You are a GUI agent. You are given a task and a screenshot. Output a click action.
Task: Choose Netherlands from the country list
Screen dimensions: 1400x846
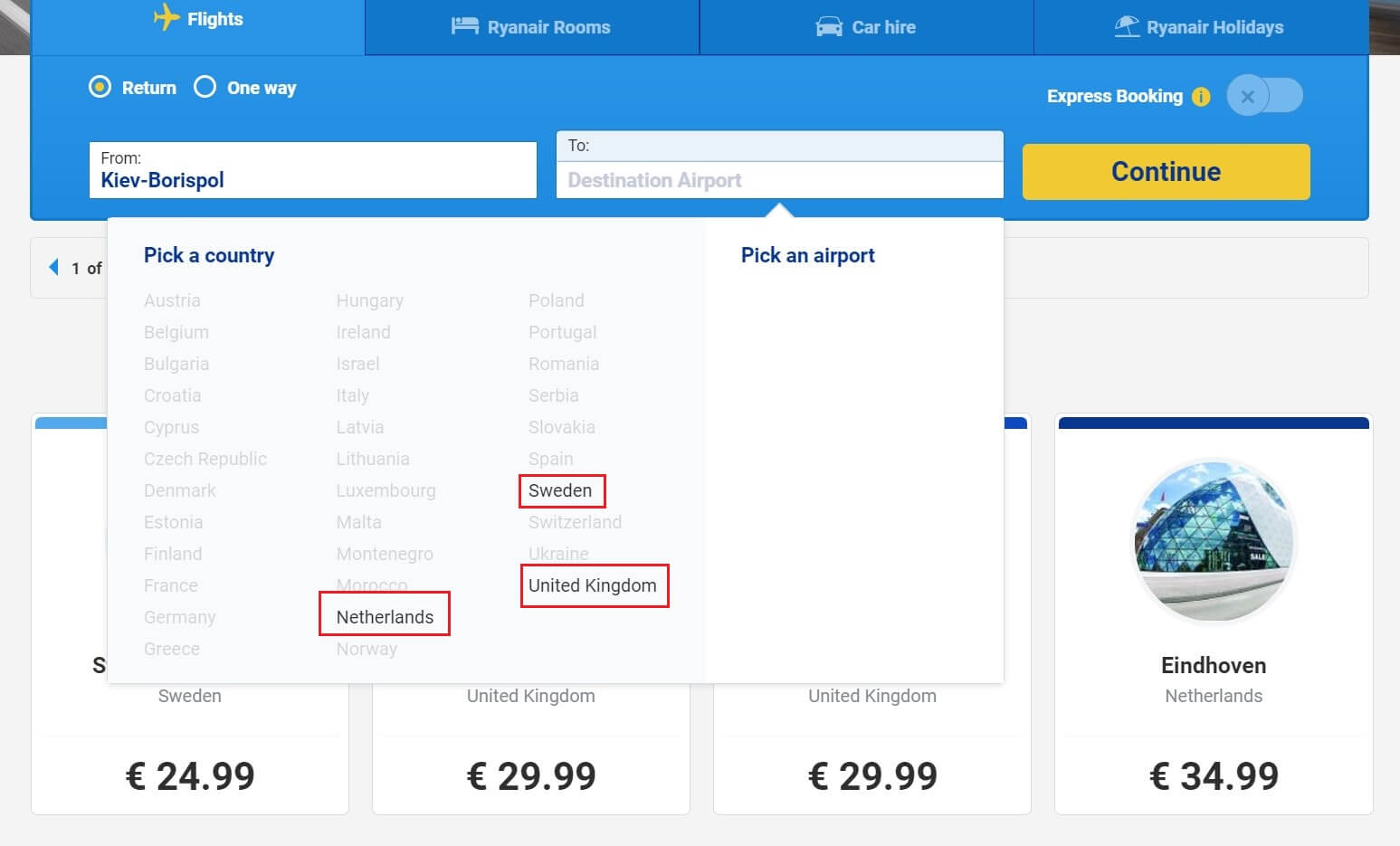(385, 617)
